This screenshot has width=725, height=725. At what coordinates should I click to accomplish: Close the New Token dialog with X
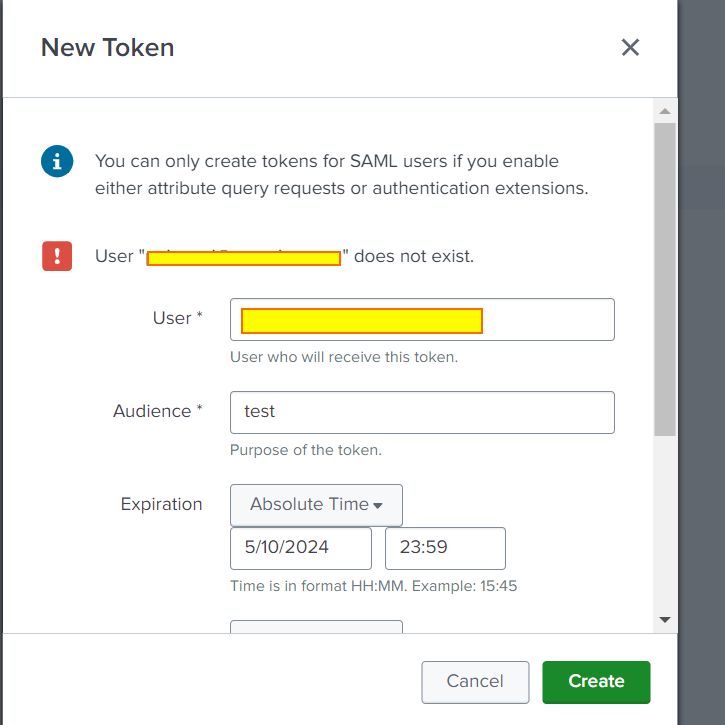point(630,47)
